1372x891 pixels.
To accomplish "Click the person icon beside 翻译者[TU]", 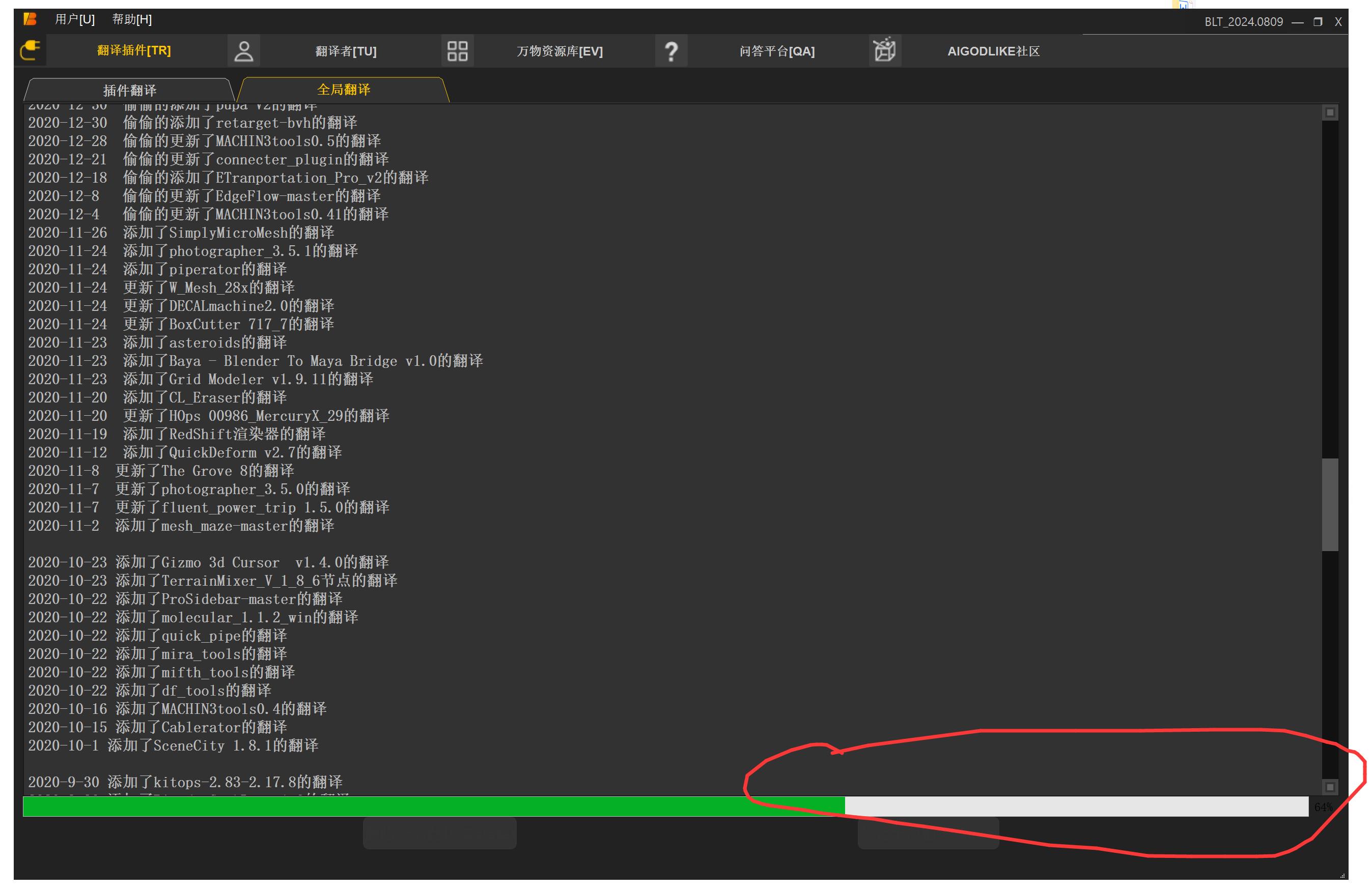I will [244, 51].
